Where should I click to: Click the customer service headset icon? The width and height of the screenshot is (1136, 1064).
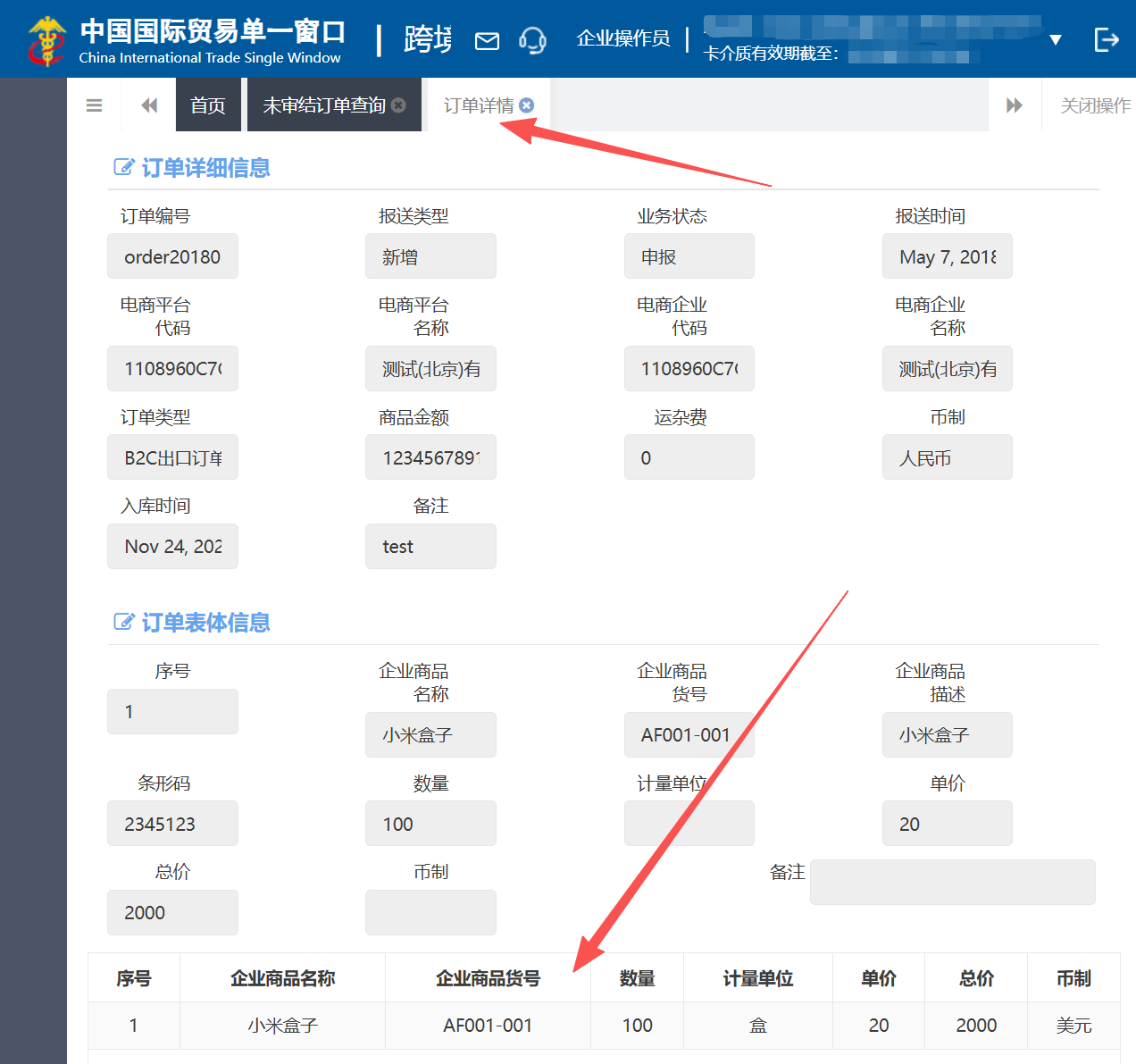pos(532,40)
